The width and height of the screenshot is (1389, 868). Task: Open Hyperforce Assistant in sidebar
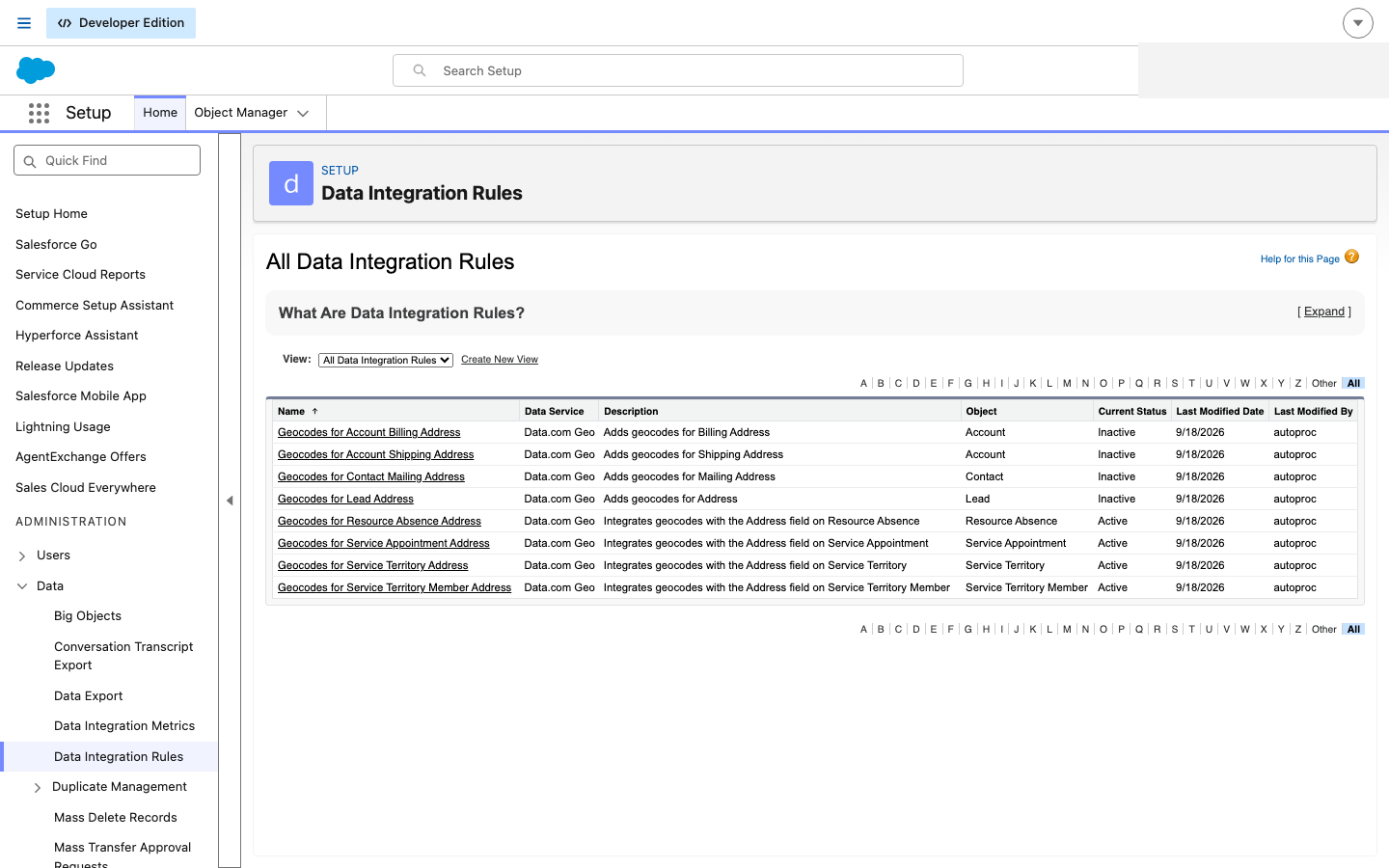[77, 336]
